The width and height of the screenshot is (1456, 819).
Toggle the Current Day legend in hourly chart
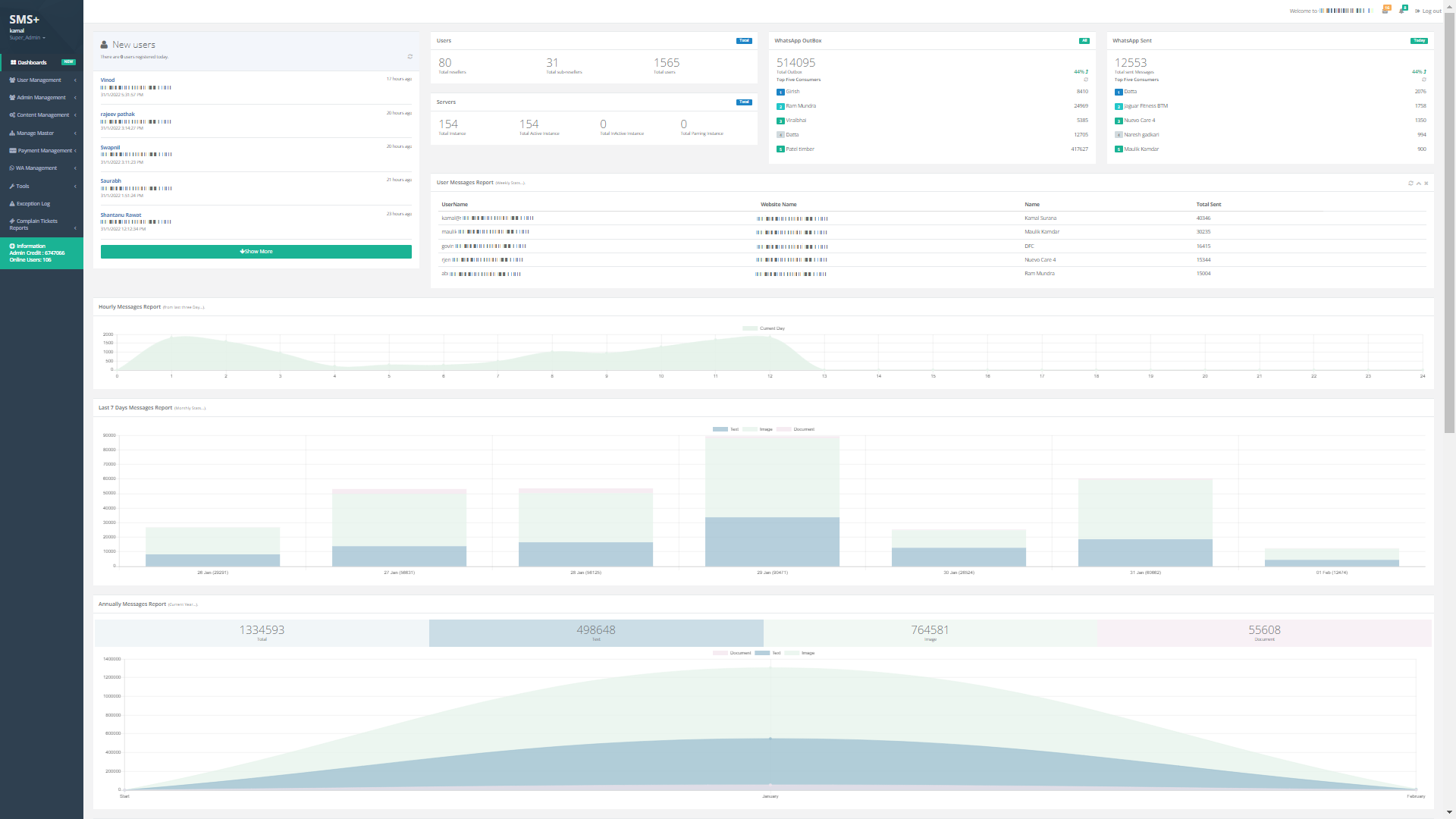pos(764,329)
